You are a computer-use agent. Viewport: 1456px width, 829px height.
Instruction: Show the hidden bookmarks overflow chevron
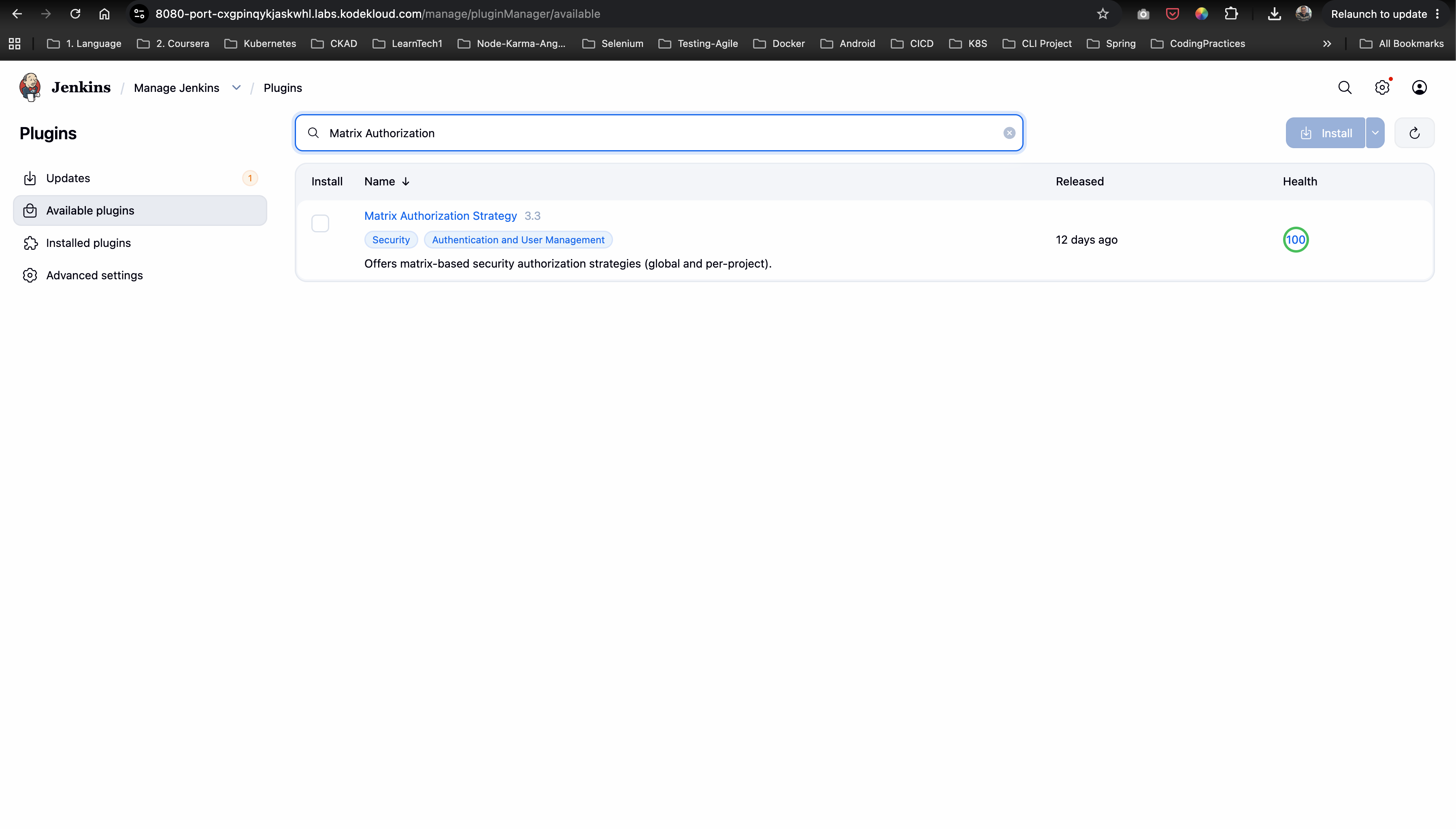[x=1327, y=44]
